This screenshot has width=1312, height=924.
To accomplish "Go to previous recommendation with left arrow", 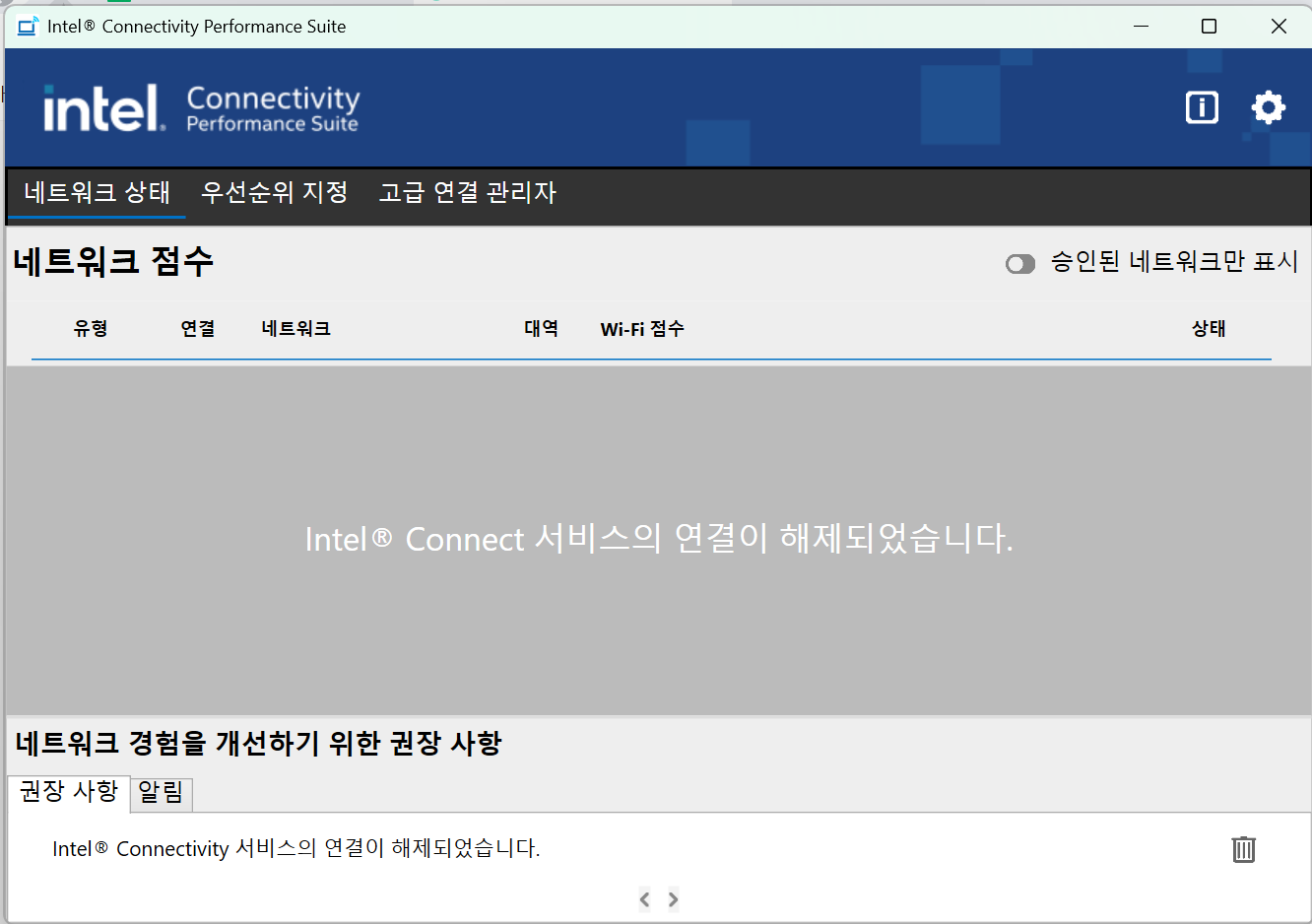I will (x=644, y=899).
